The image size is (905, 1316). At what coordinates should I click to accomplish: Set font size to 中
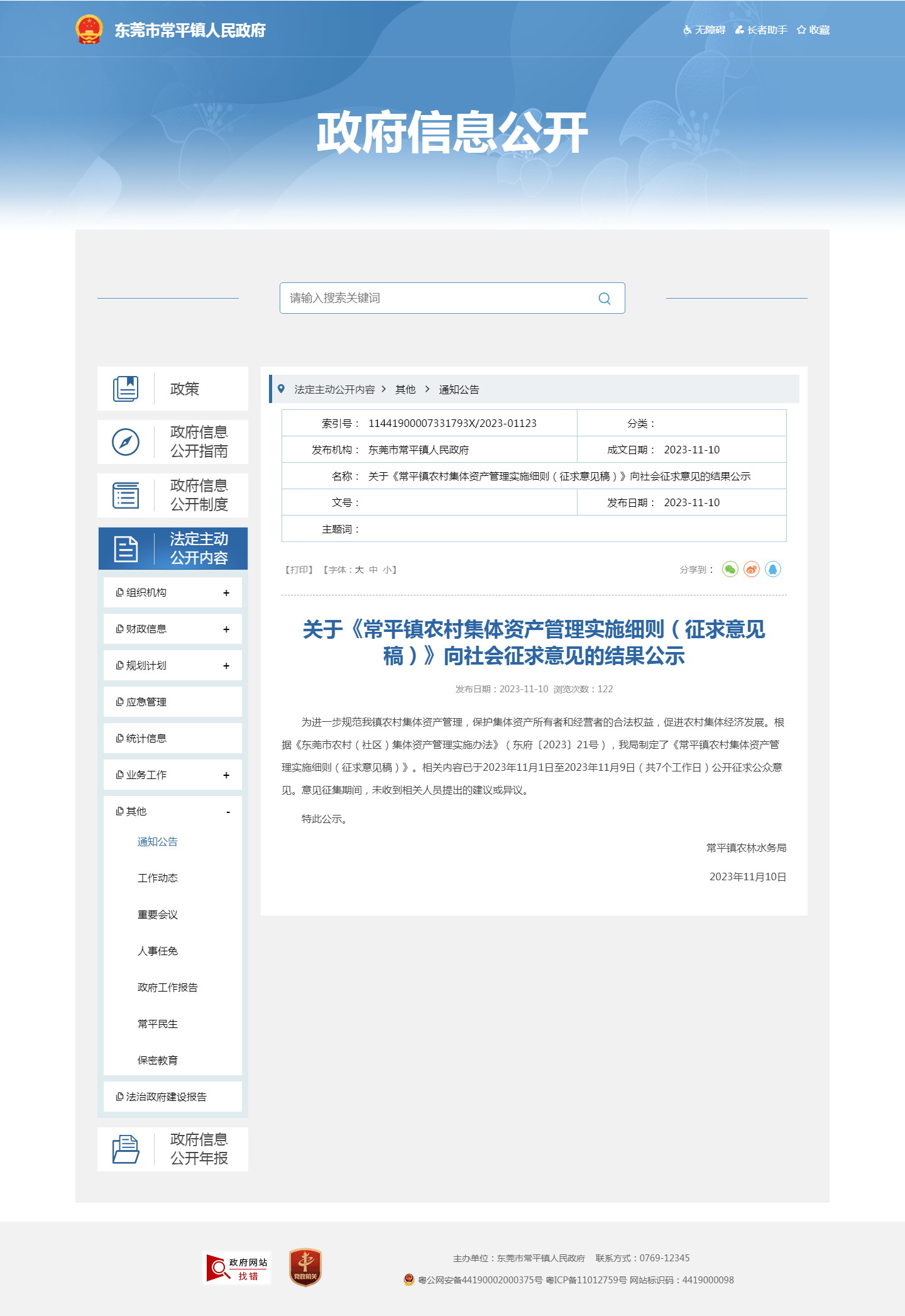[373, 570]
